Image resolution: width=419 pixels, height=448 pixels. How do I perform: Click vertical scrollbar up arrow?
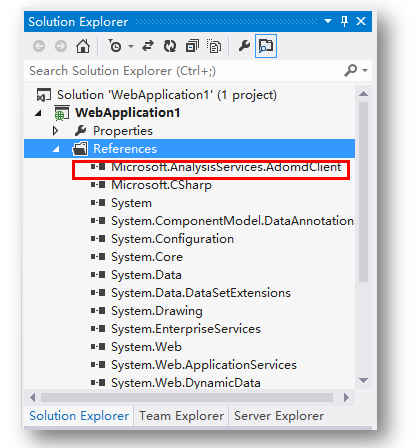(363, 94)
